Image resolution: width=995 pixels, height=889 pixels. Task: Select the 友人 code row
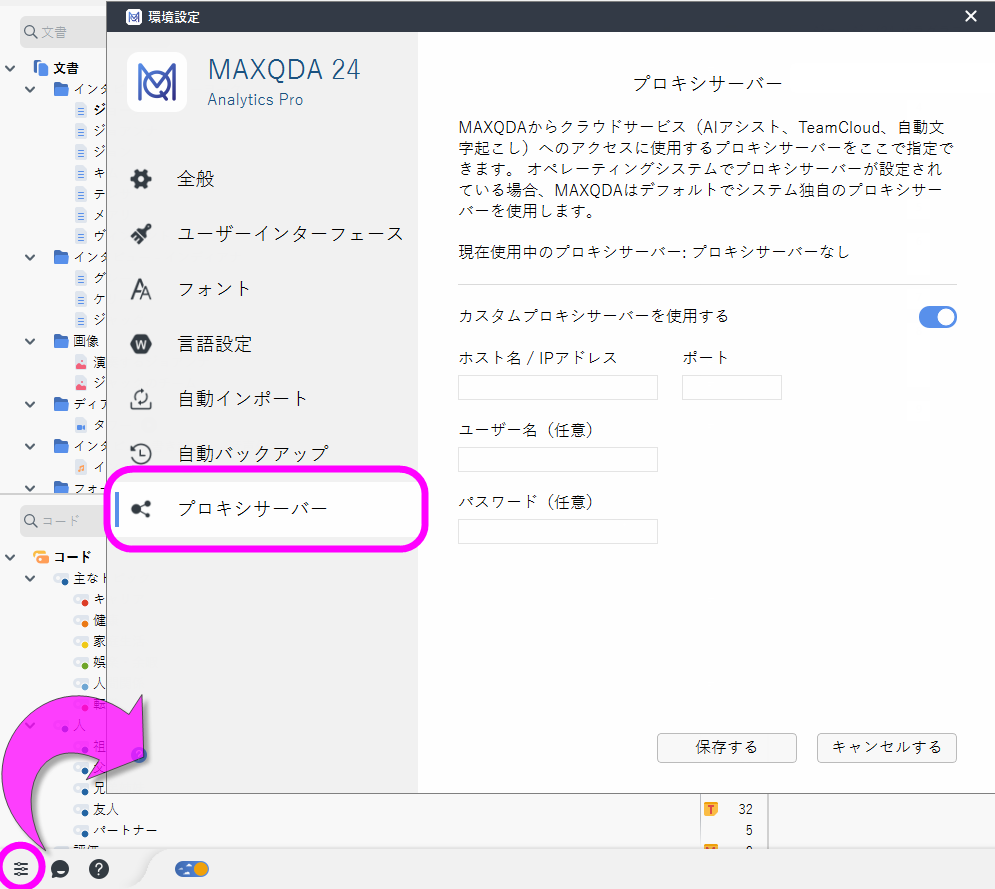(x=105, y=810)
